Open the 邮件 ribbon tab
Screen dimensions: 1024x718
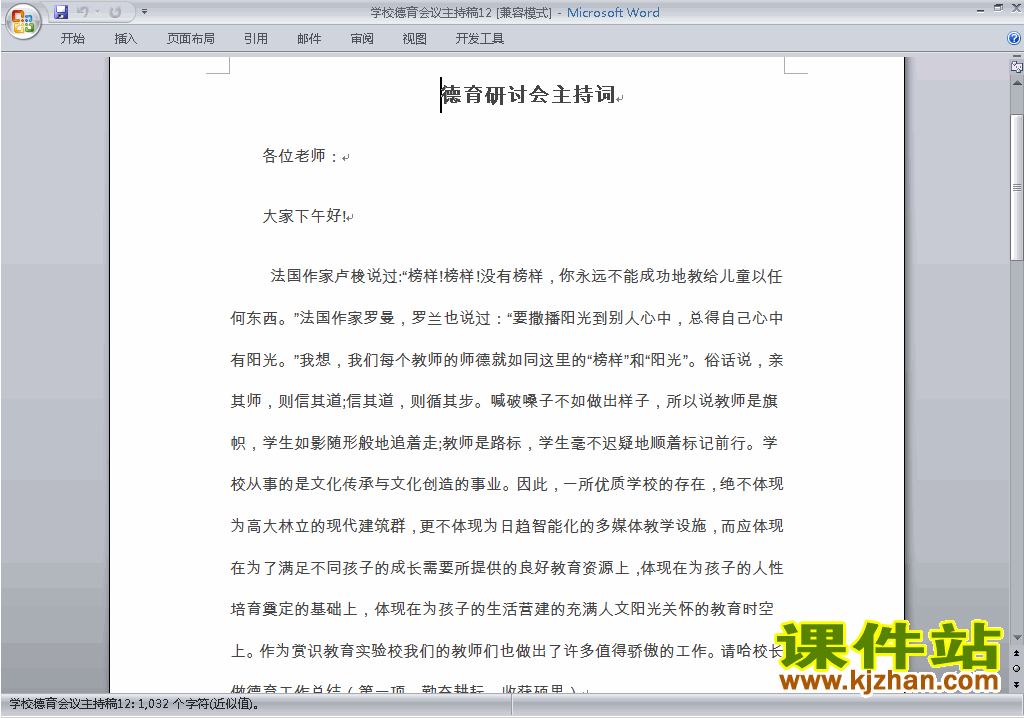tap(309, 39)
